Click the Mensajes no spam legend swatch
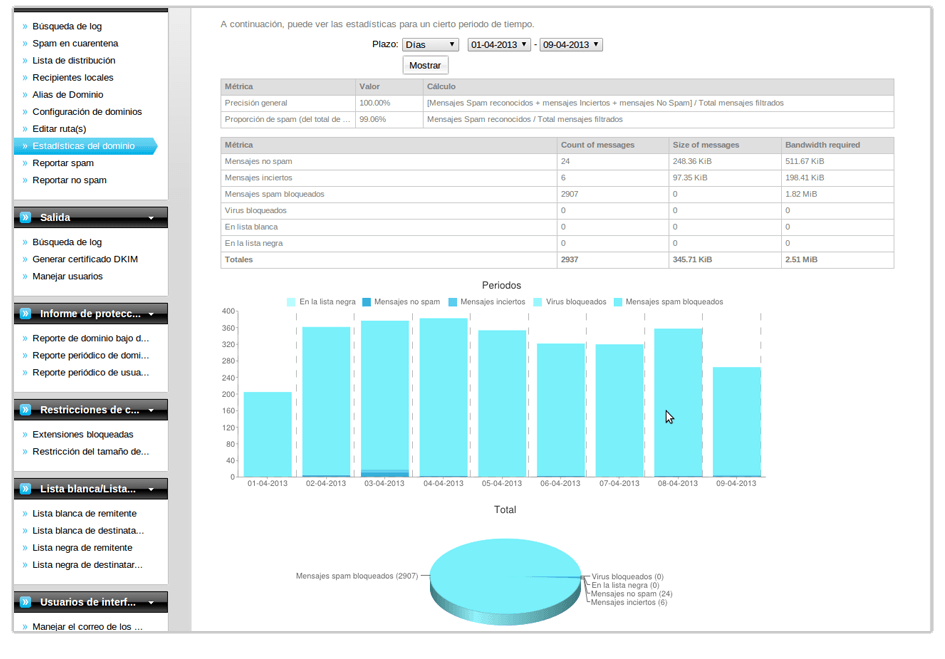Screen dimensions: 945x659 pos(366,302)
